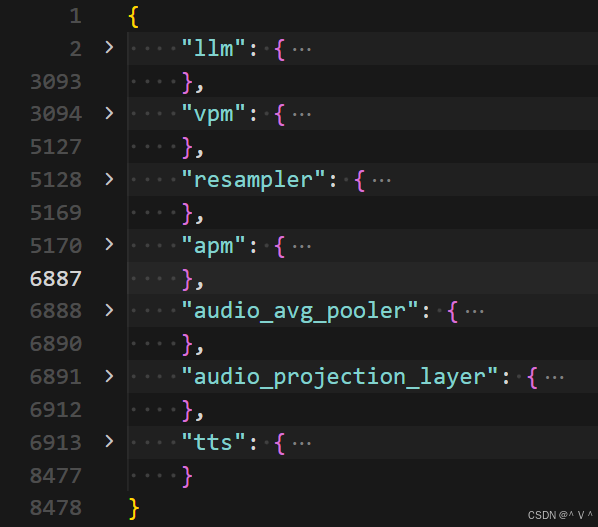Image resolution: width=598 pixels, height=527 pixels.
Task: Unfold ellipsis after "tts": {
Action: click(302, 443)
